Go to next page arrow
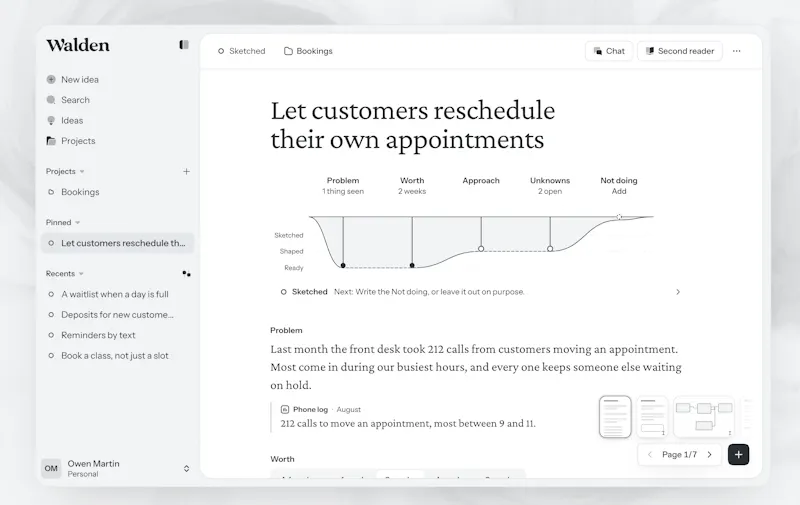800x505 pixels. click(709, 454)
